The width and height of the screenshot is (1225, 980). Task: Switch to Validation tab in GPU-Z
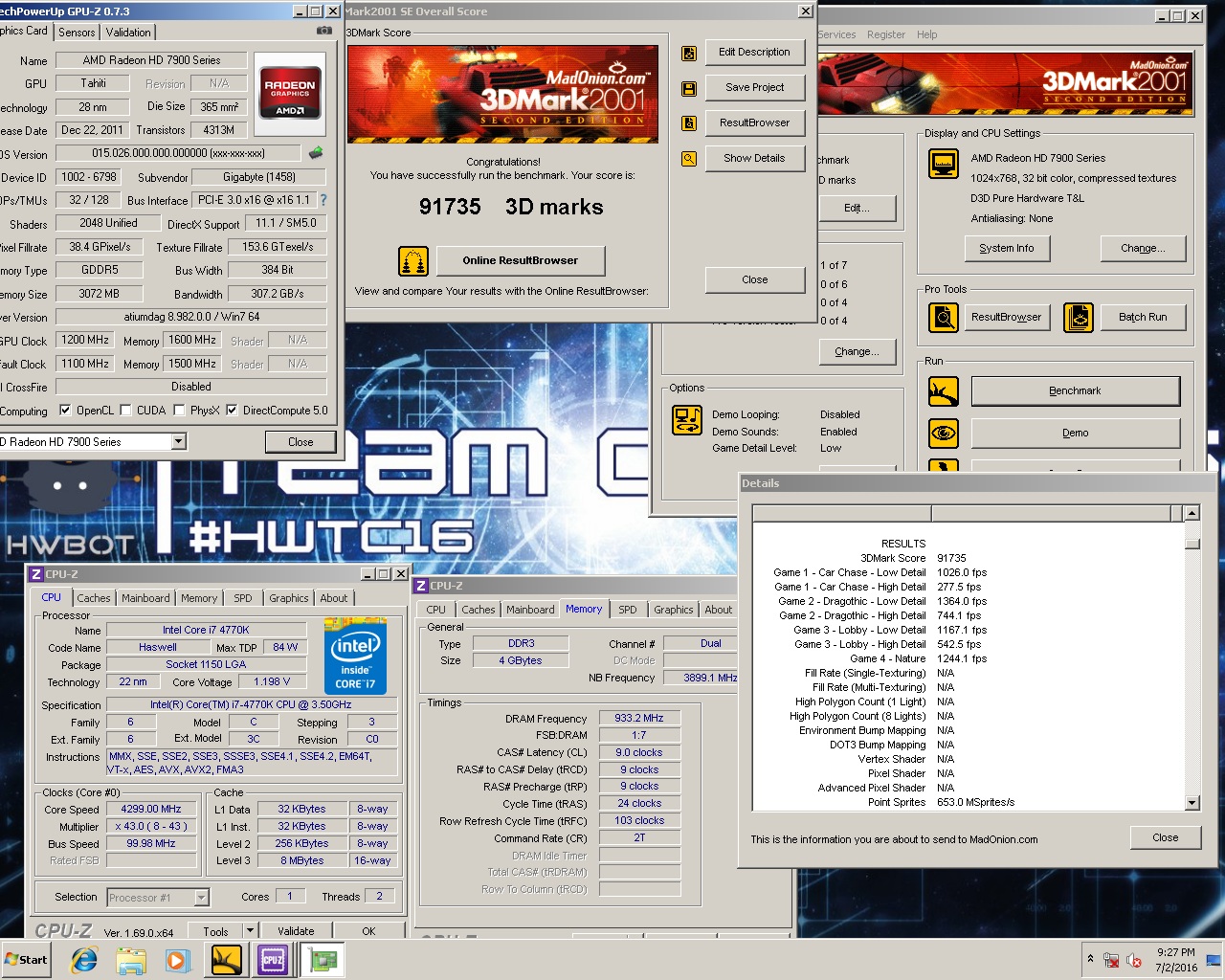(128, 33)
